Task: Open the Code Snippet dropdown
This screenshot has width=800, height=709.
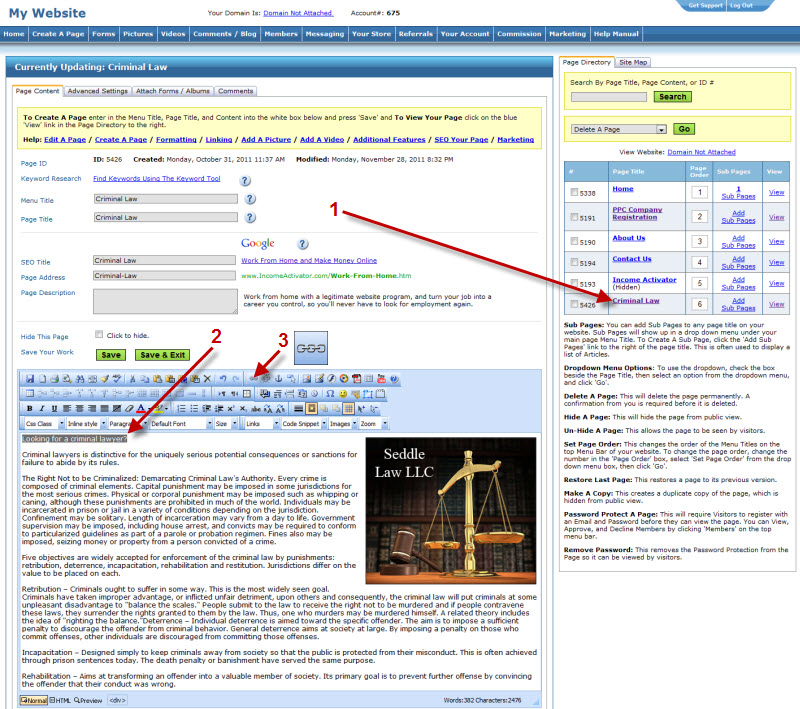Action: [x=304, y=423]
